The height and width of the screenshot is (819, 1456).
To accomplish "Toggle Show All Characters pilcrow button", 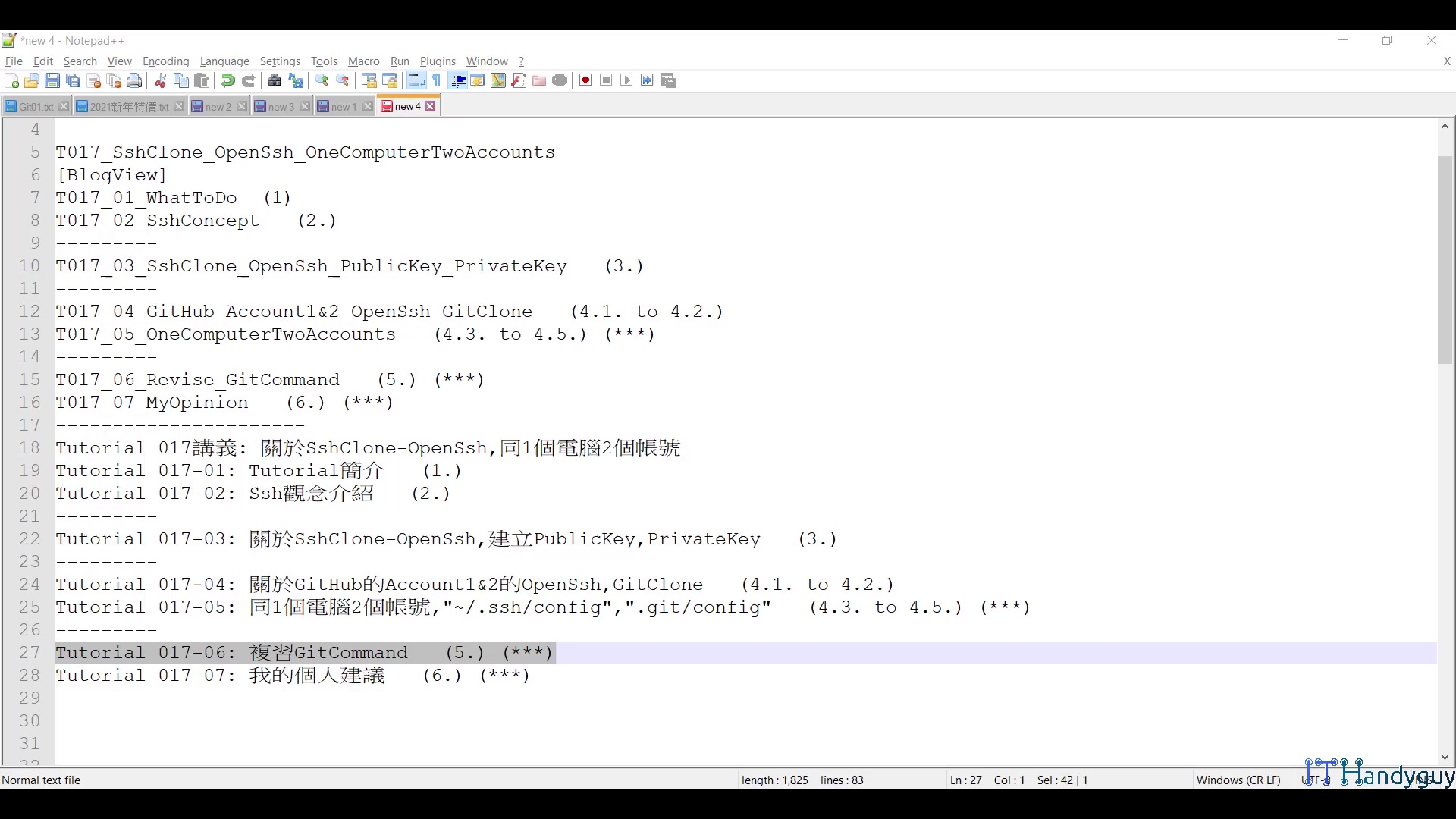I will [x=437, y=80].
